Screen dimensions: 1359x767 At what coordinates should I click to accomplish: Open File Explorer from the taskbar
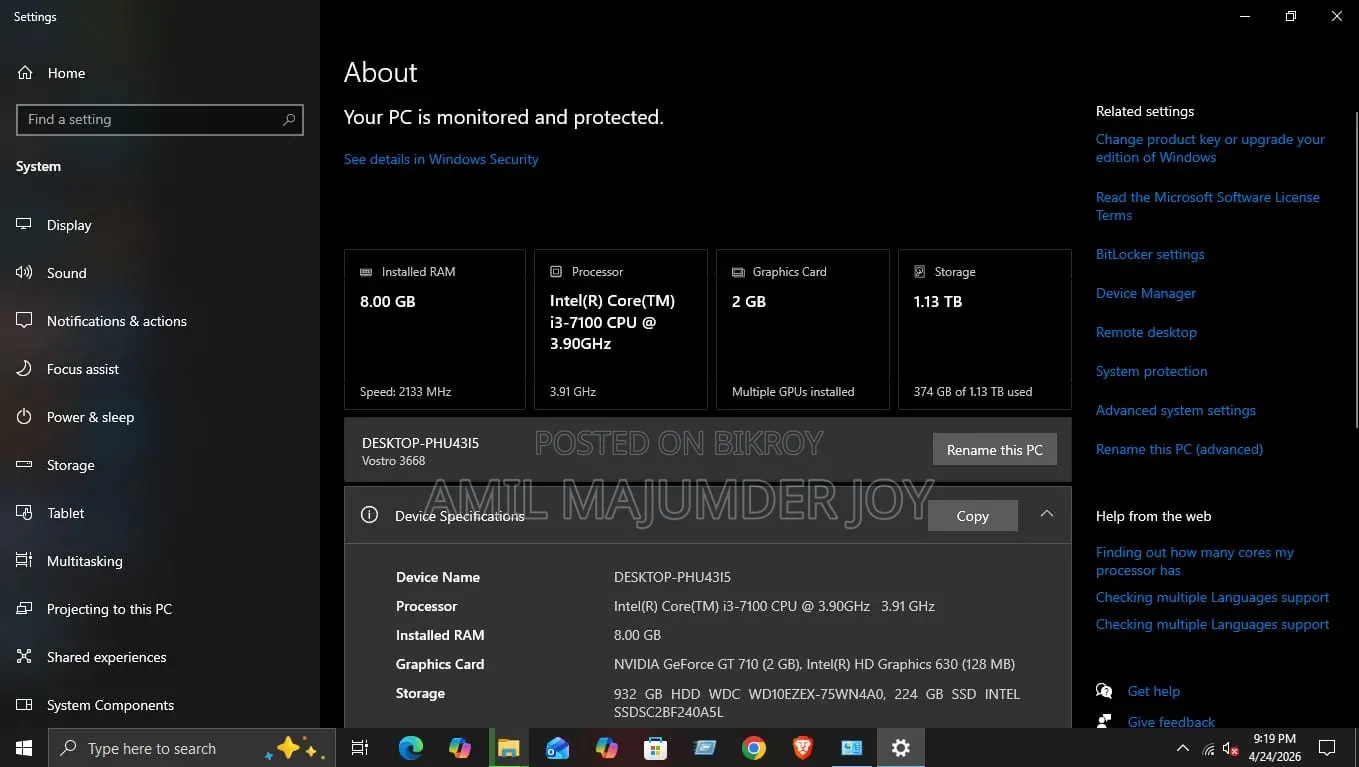pos(509,748)
